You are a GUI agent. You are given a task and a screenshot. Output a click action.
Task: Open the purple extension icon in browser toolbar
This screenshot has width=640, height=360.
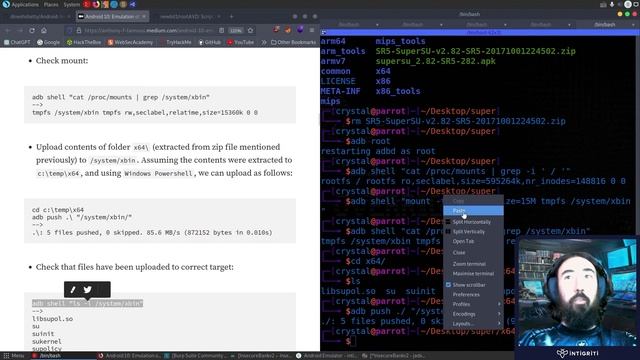coord(300,30)
